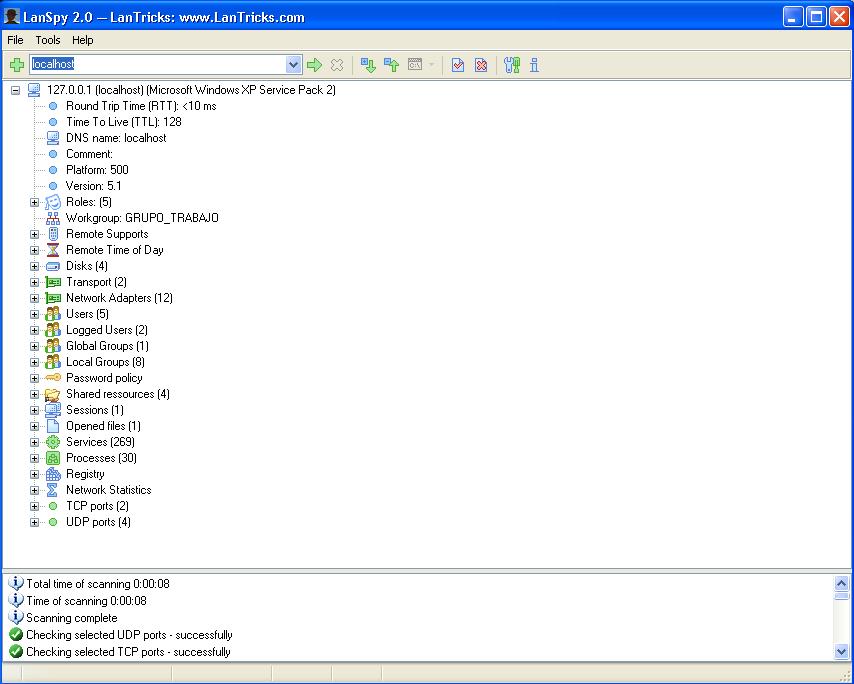Click the Logged Users people icon
The width and height of the screenshot is (854, 684).
point(53,330)
